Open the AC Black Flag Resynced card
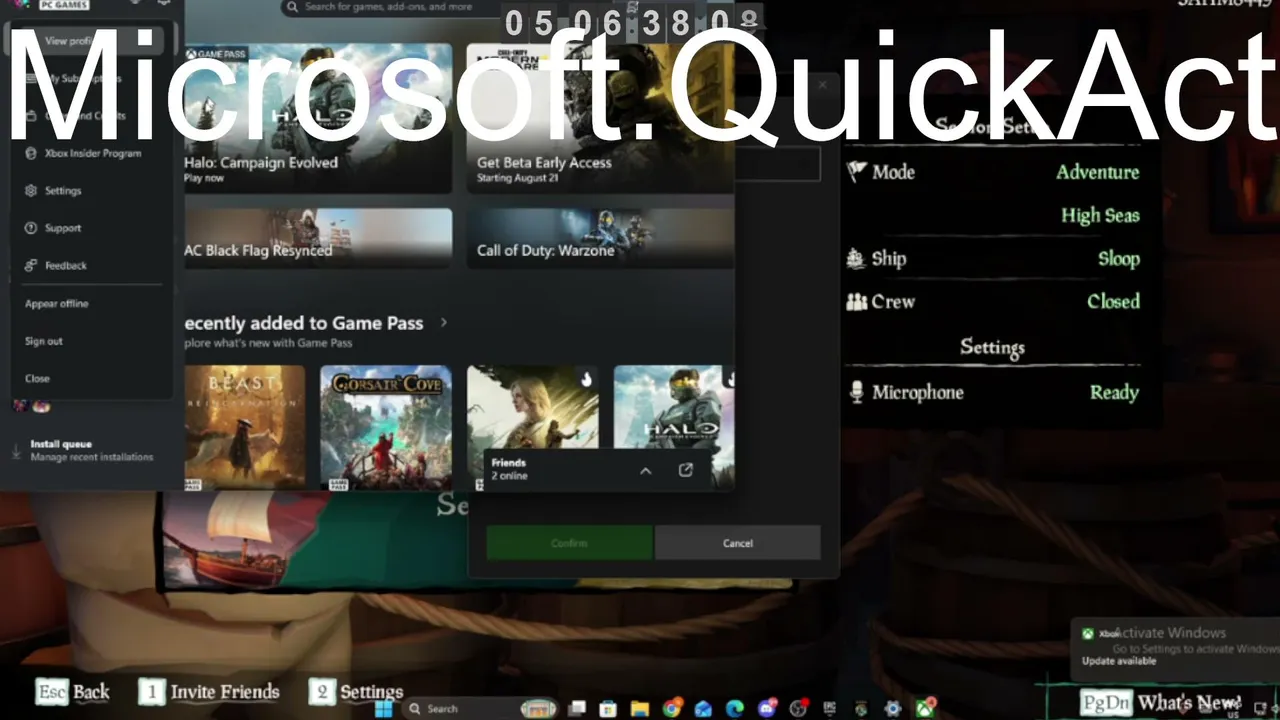Image resolution: width=1280 pixels, height=720 pixels. tap(318, 238)
